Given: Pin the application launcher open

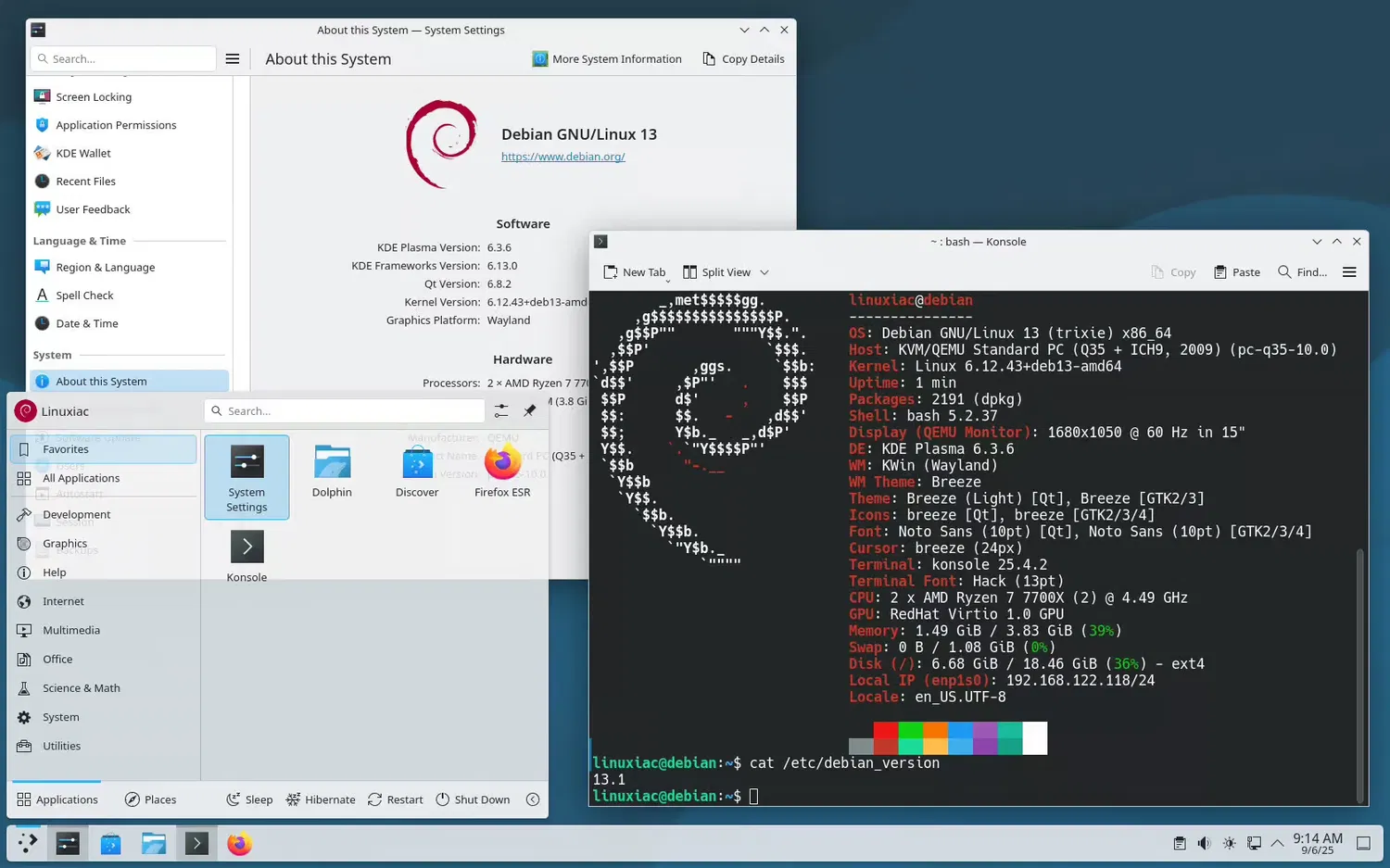Looking at the screenshot, I should (530, 410).
